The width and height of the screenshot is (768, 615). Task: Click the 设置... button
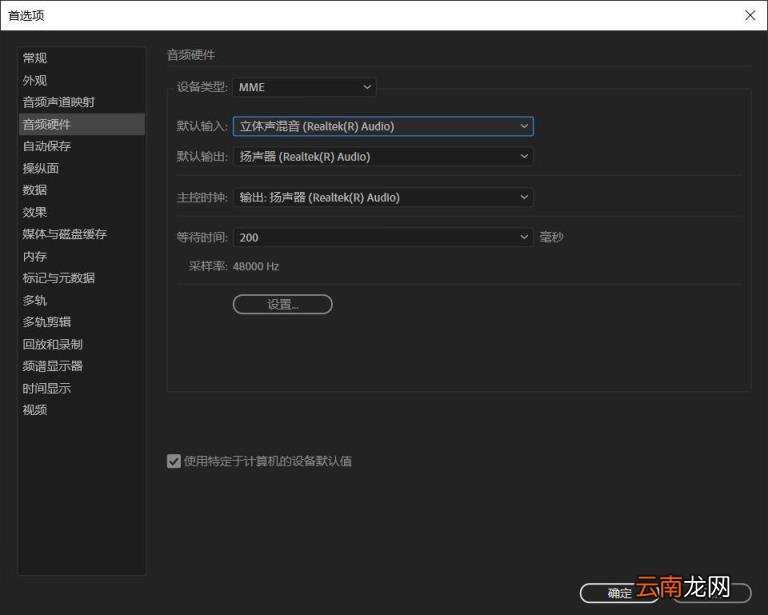(283, 305)
